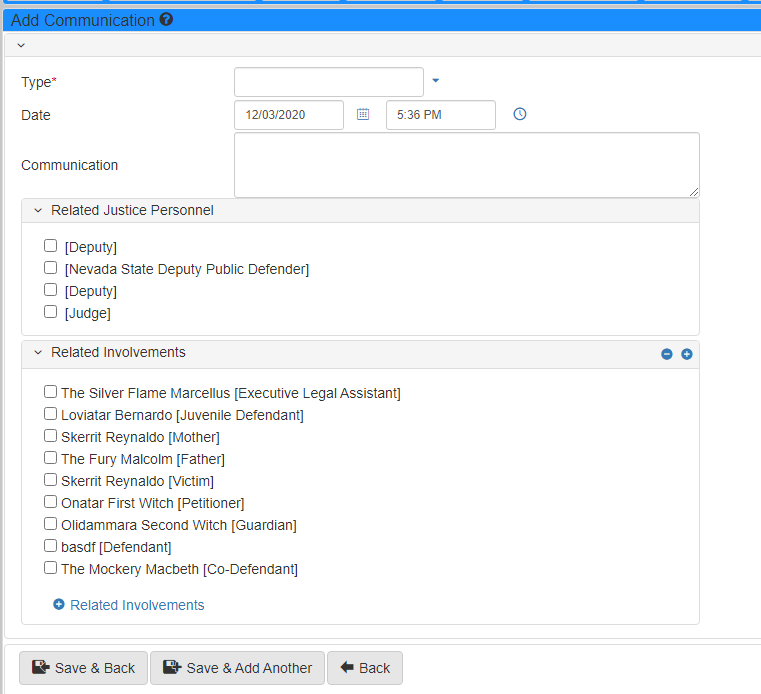761x694 pixels.
Task: Select Onatar First Witch [Petitioner] checkbox
Action: click(x=50, y=502)
